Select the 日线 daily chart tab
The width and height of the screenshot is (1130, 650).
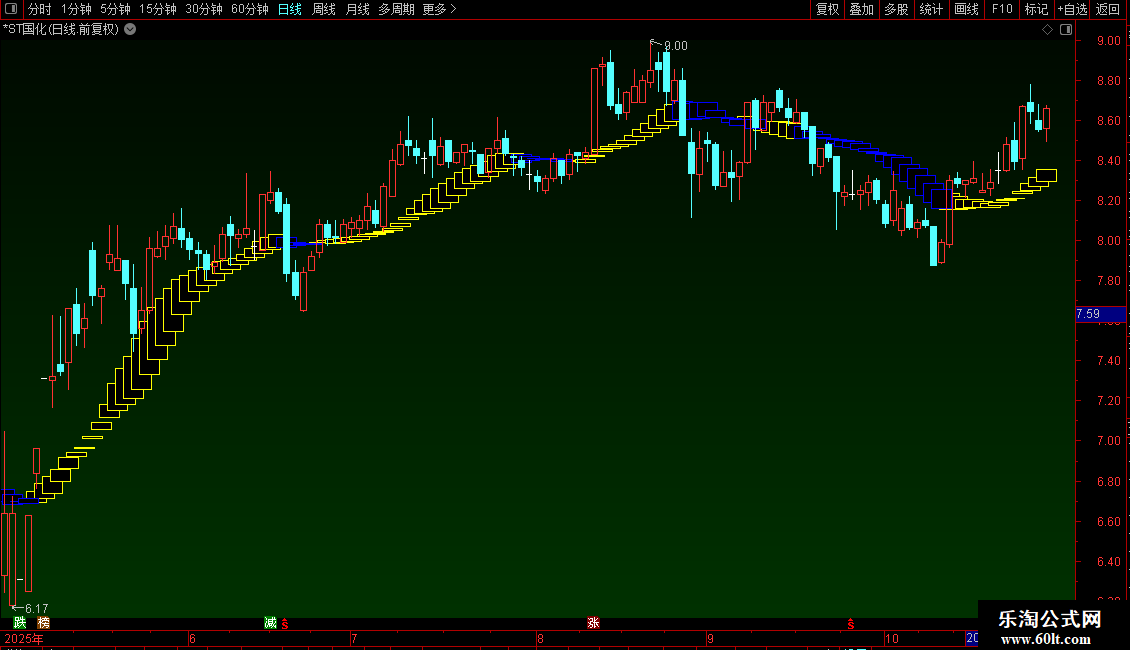[290, 9]
